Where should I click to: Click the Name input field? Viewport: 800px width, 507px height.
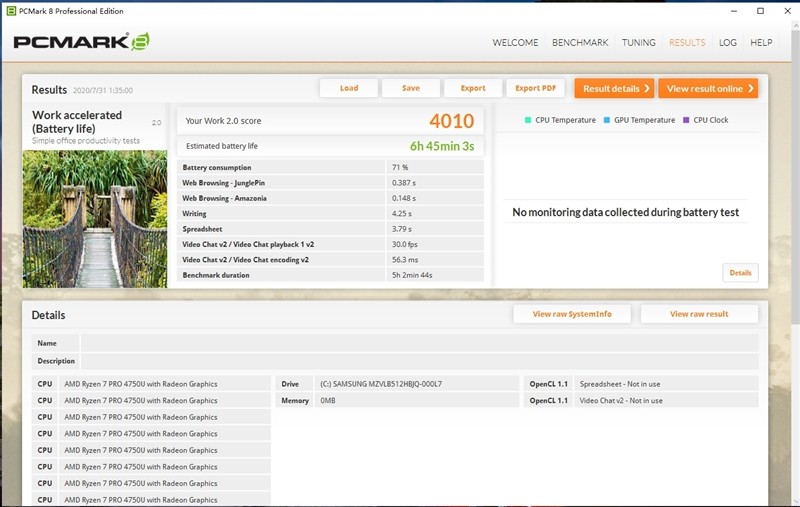coord(419,343)
